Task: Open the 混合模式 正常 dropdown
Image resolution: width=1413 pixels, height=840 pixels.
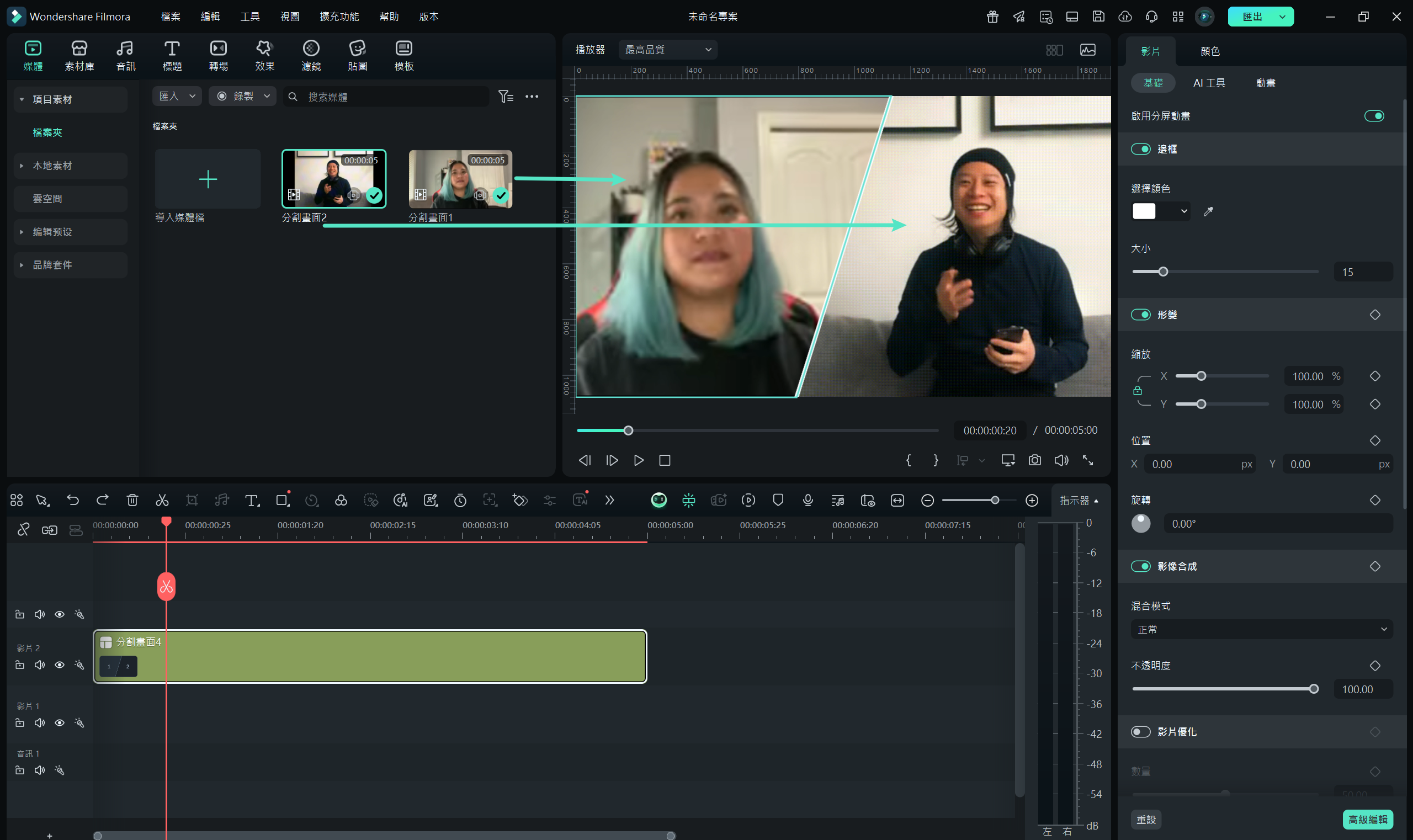Action: point(1262,629)
